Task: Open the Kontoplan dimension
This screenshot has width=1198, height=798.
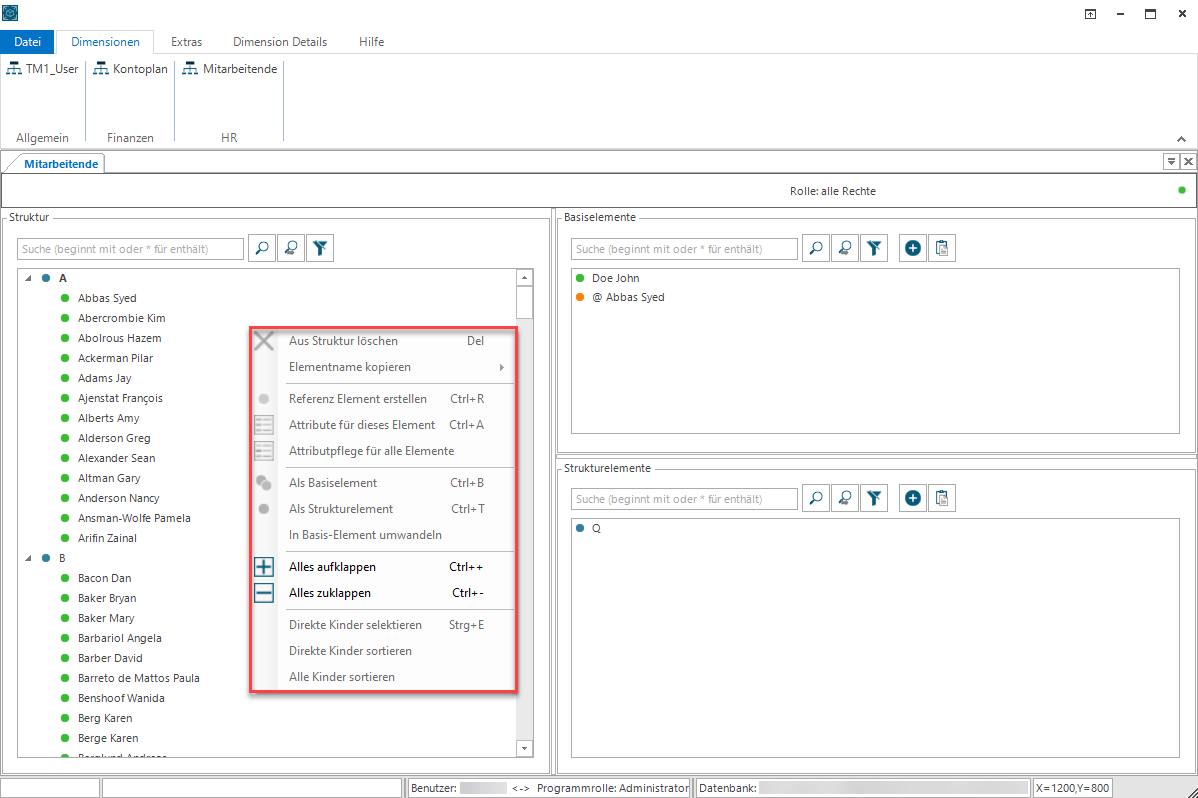Action: coord(131,69)
